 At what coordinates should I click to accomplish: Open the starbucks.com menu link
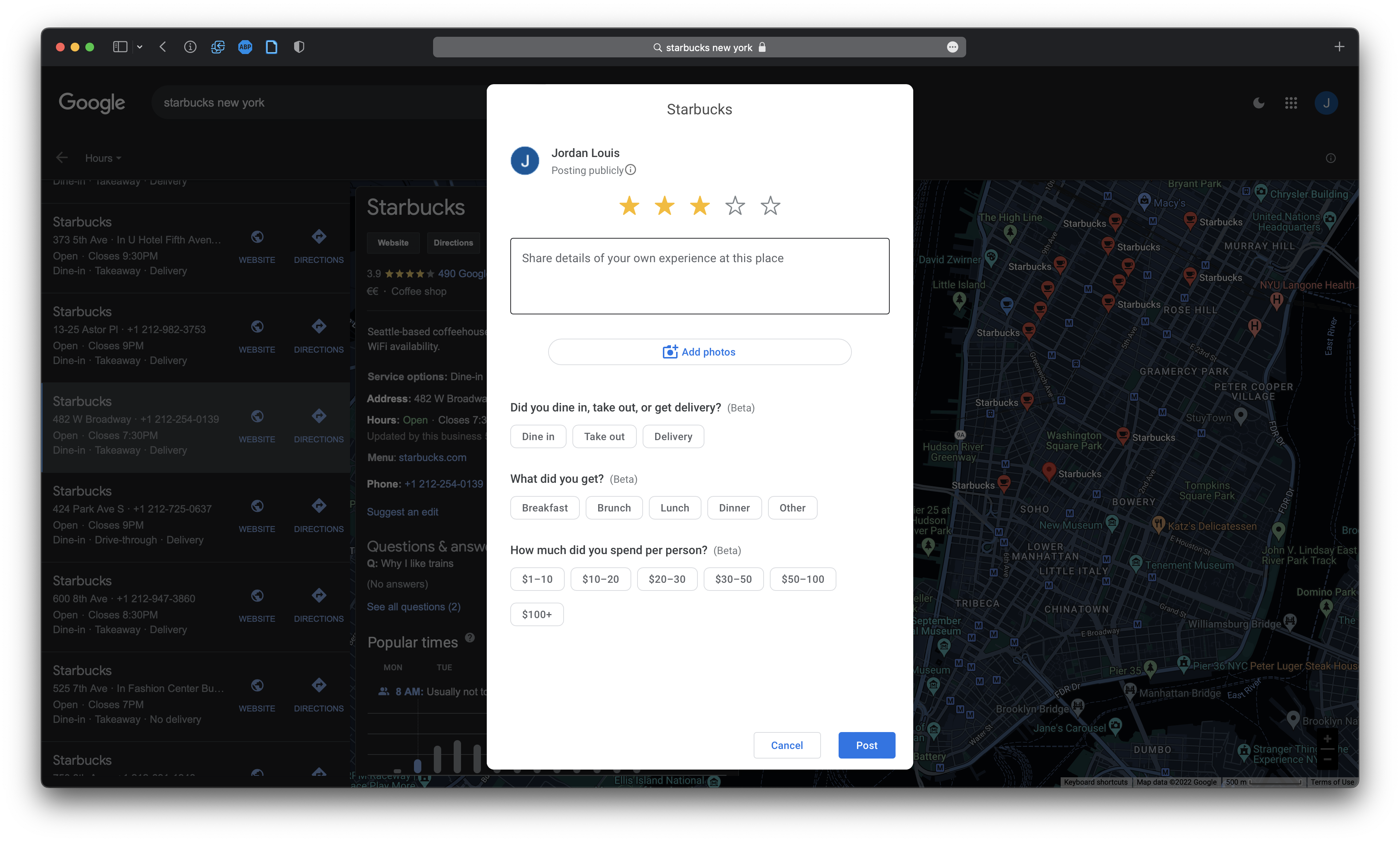(432, 457)
